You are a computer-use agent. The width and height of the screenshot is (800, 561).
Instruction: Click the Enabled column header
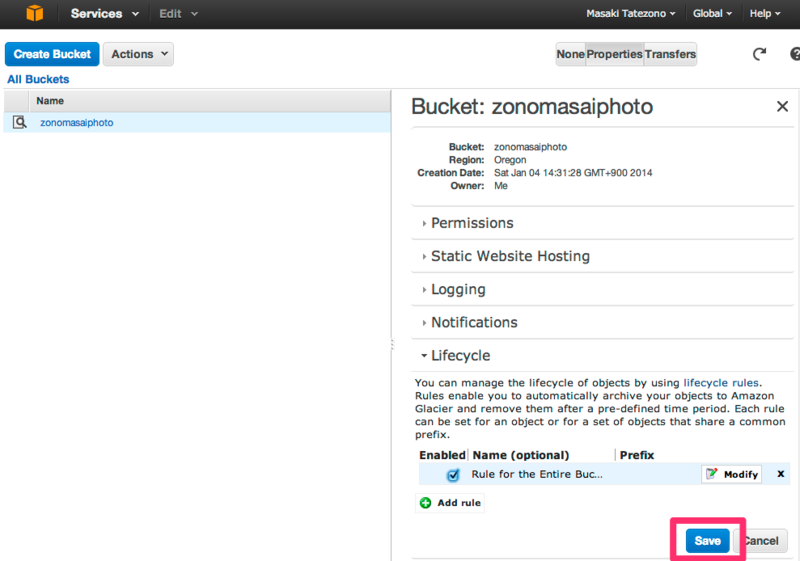[x=442, y=455]
